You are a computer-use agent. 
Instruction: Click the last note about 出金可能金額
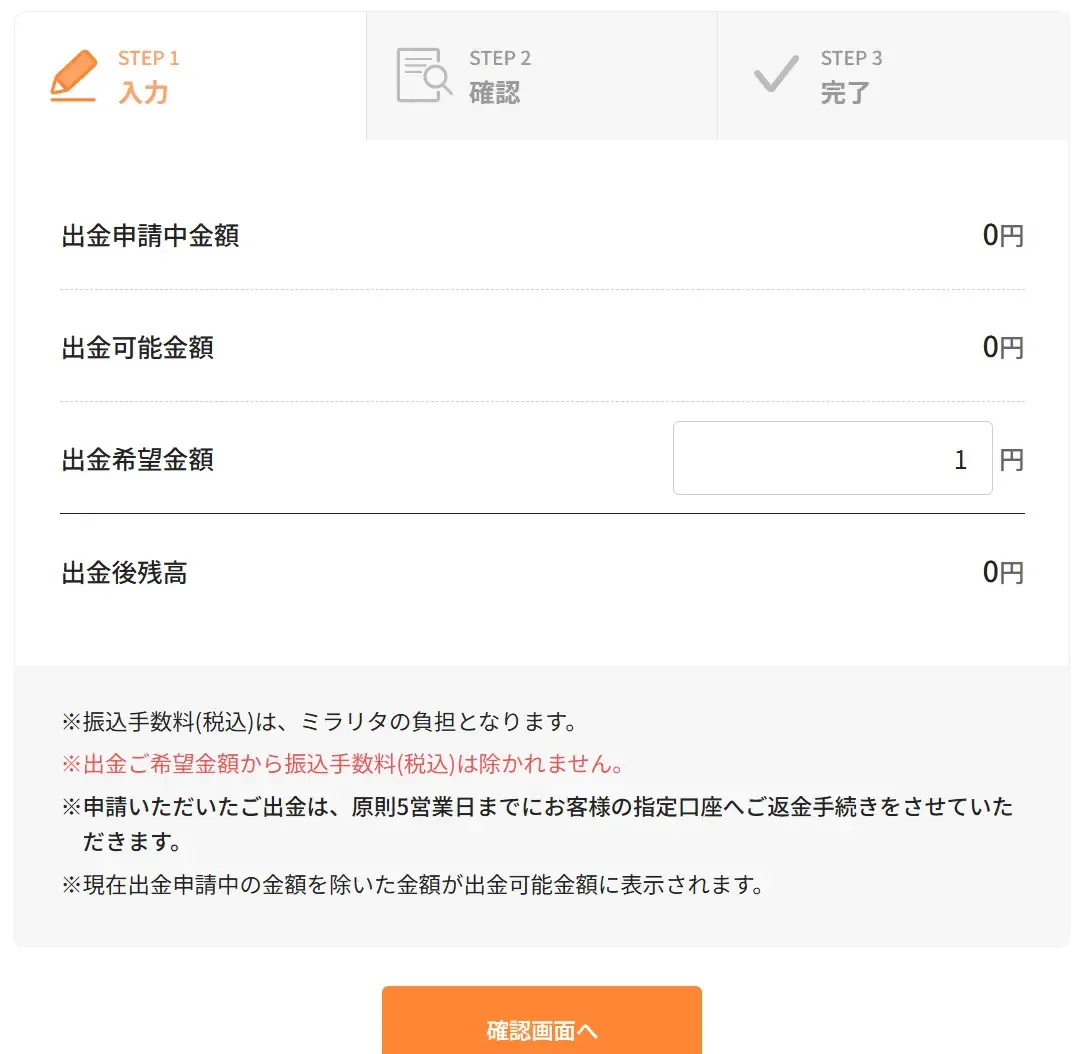pyautogui.click(x=415, y=884)
